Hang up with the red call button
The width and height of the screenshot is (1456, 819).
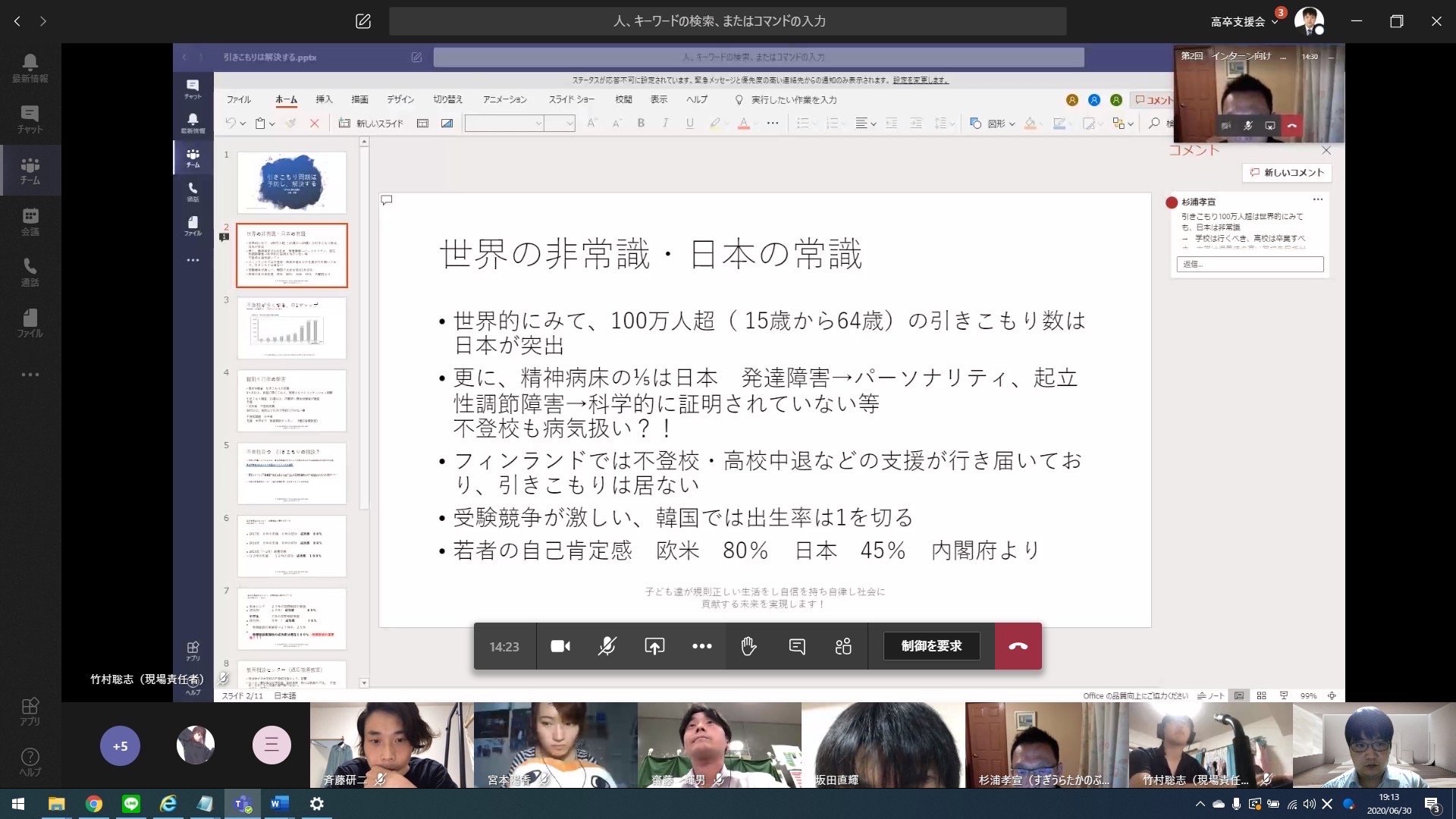coord(1018,646)
